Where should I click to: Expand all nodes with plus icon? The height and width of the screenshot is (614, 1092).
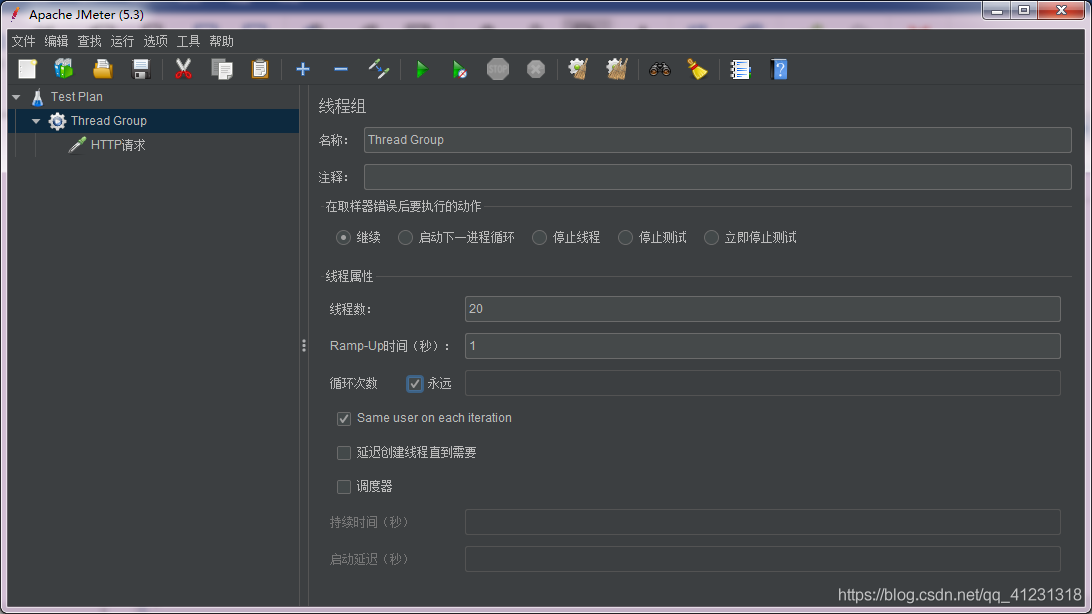(302, 69)
